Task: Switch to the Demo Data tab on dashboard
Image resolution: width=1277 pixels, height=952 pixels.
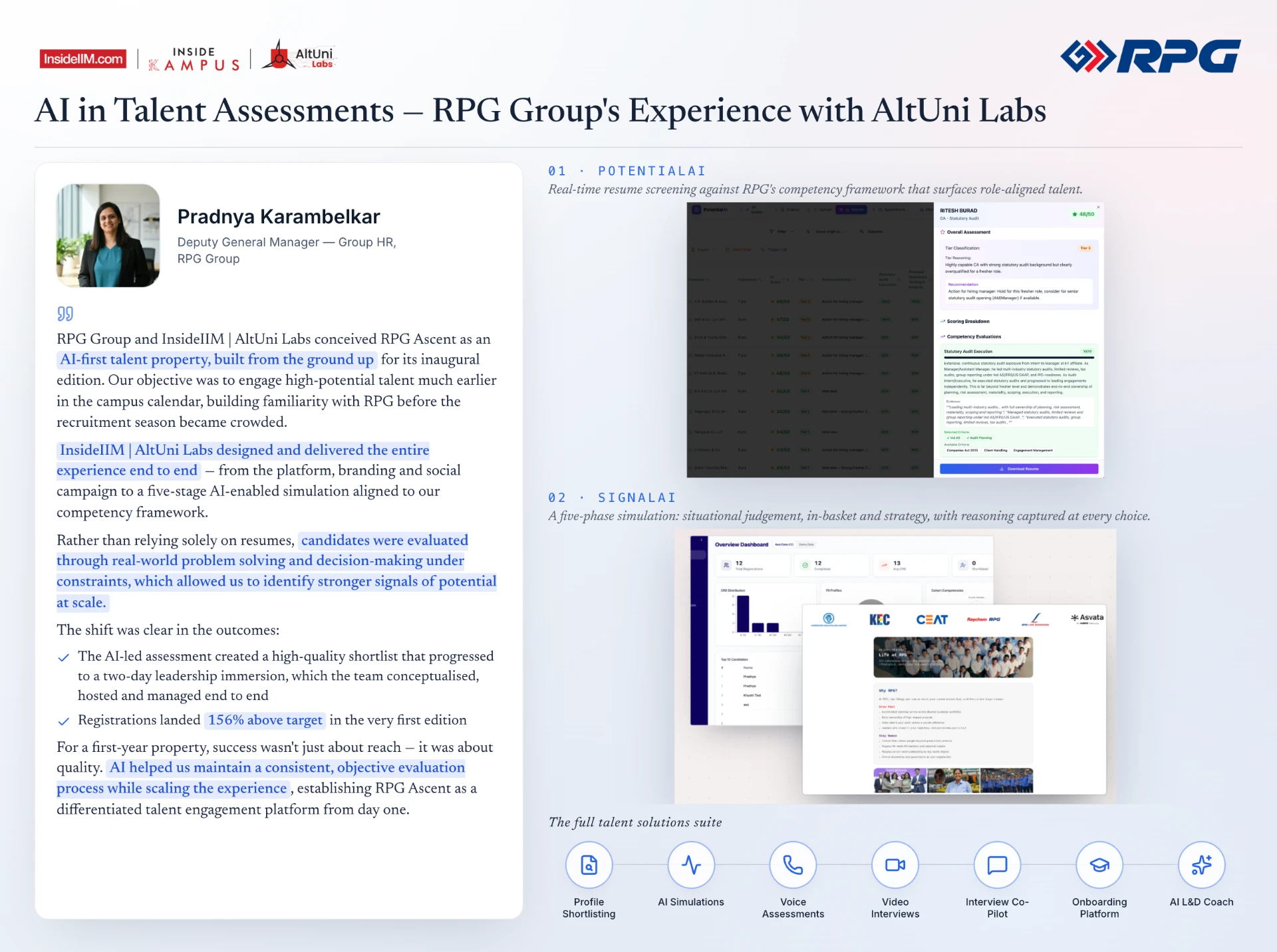Action: (x=806, y=544)
